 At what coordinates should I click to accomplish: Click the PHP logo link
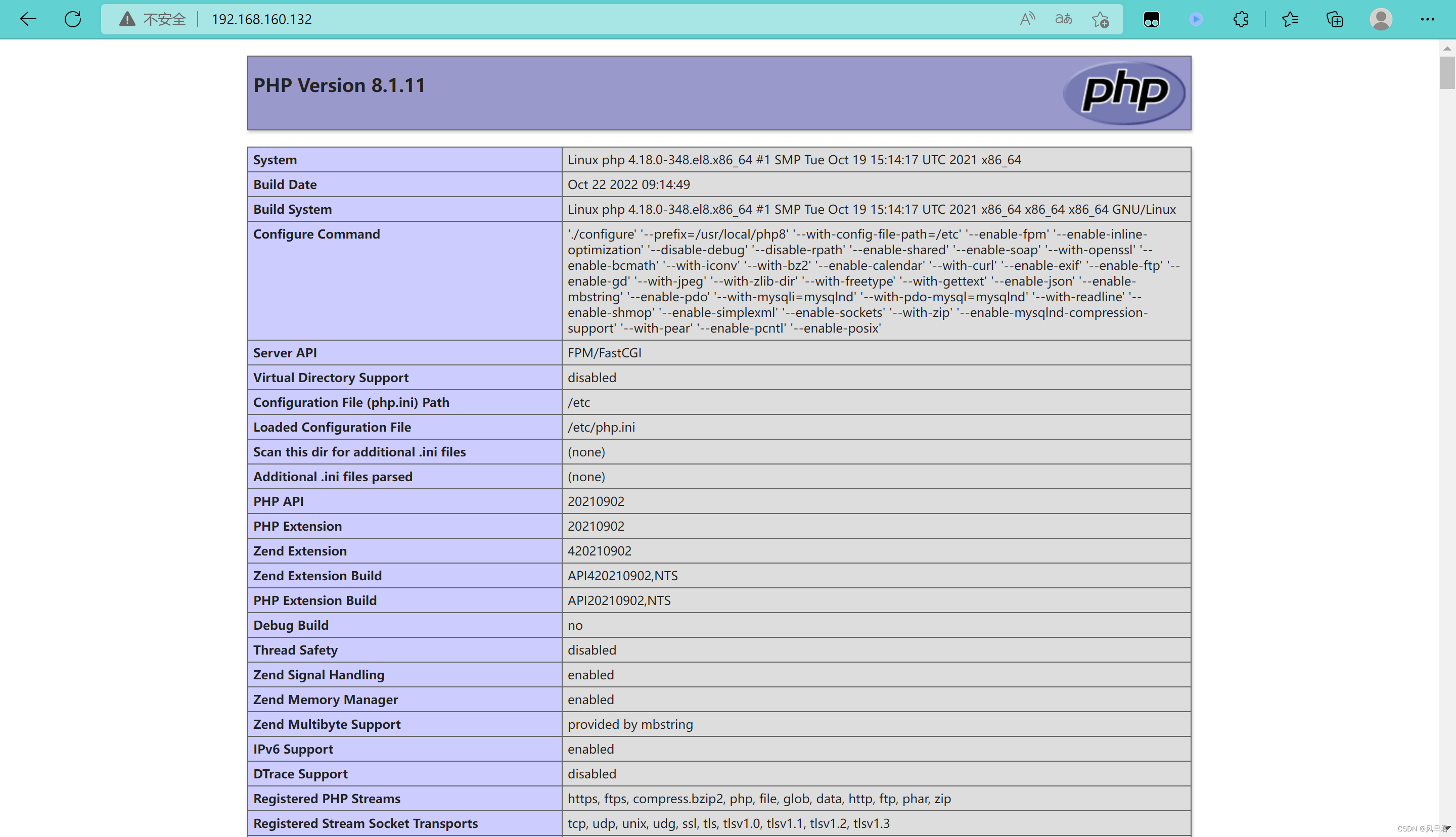1124,92
